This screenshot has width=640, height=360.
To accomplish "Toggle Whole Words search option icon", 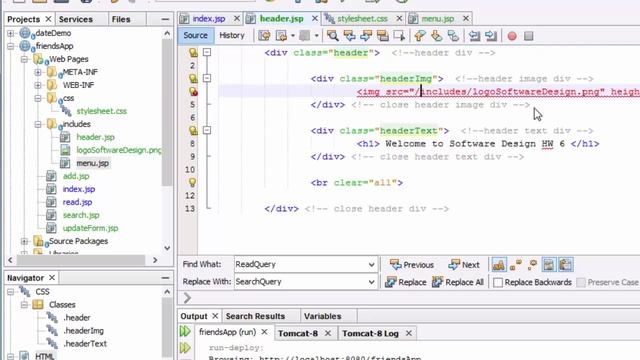I will click(516, 265).
